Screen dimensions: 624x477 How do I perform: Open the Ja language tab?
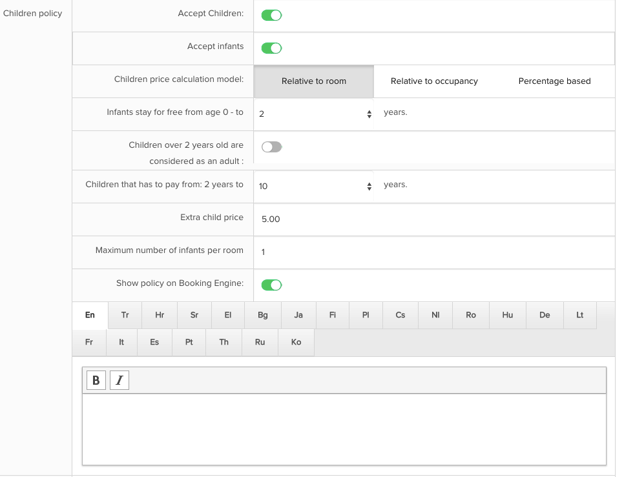[x=298, y=315]
